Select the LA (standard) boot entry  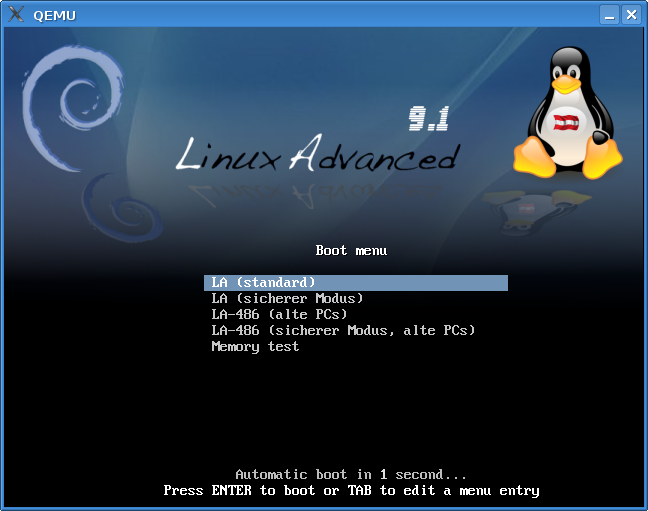tap(355, 282)
